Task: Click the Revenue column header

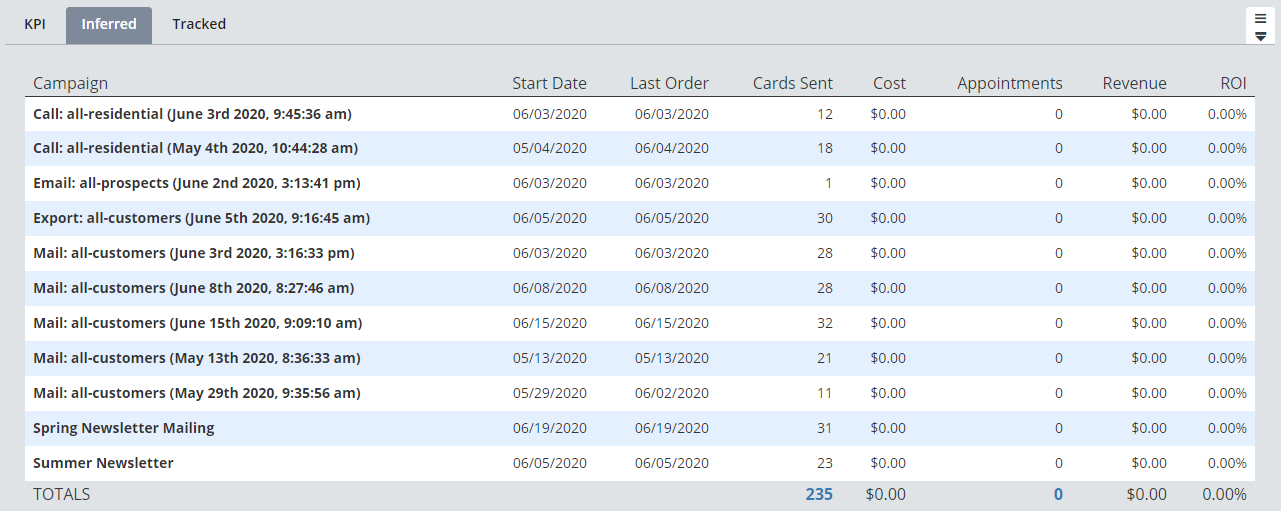Action: (1134, 83)
